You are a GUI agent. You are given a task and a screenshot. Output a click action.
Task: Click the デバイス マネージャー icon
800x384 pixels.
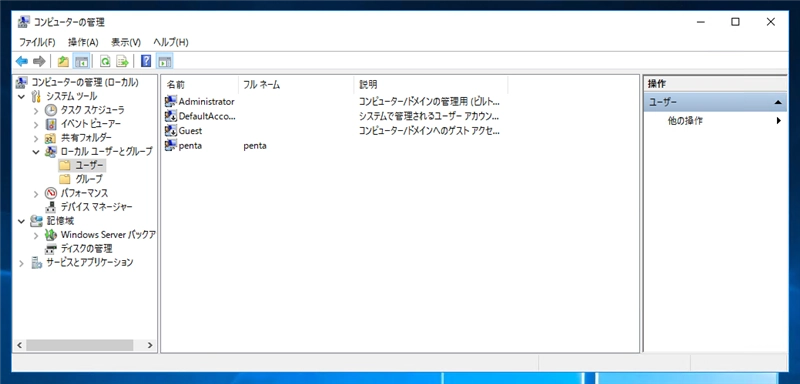coord(51,207)
